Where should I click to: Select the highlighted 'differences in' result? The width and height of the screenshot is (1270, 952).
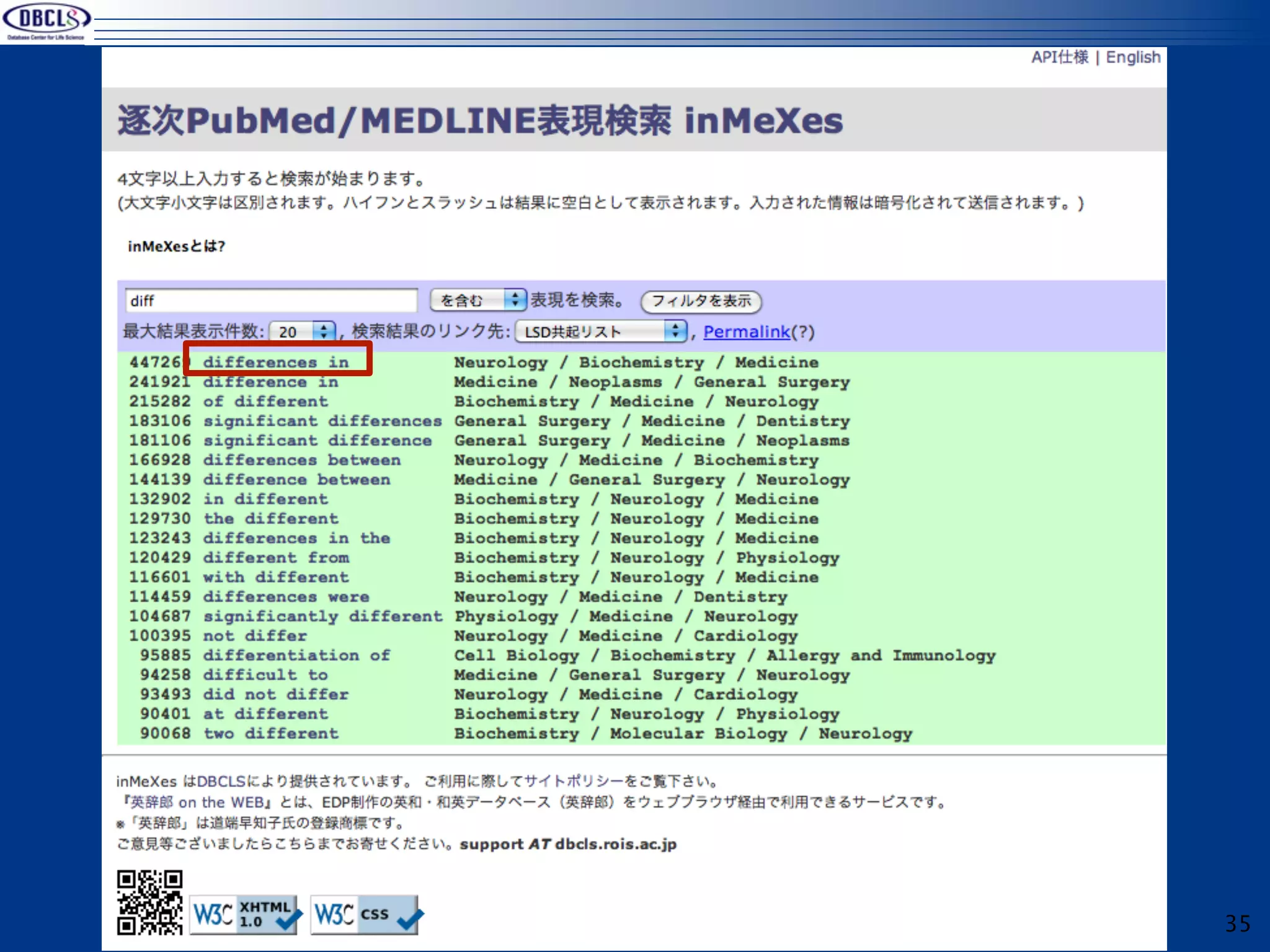[276, 362]
